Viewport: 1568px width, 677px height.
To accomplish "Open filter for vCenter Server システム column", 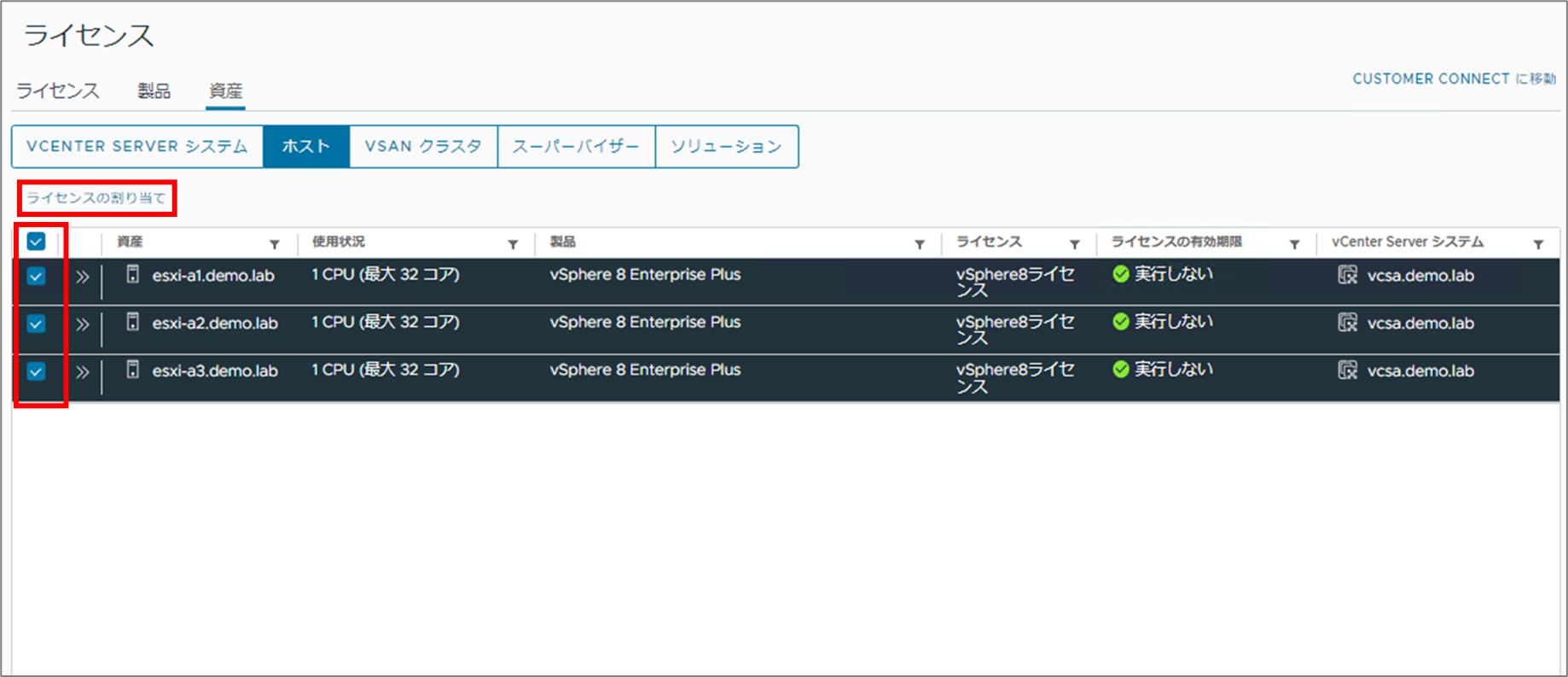I will [x=1538, y=244].
